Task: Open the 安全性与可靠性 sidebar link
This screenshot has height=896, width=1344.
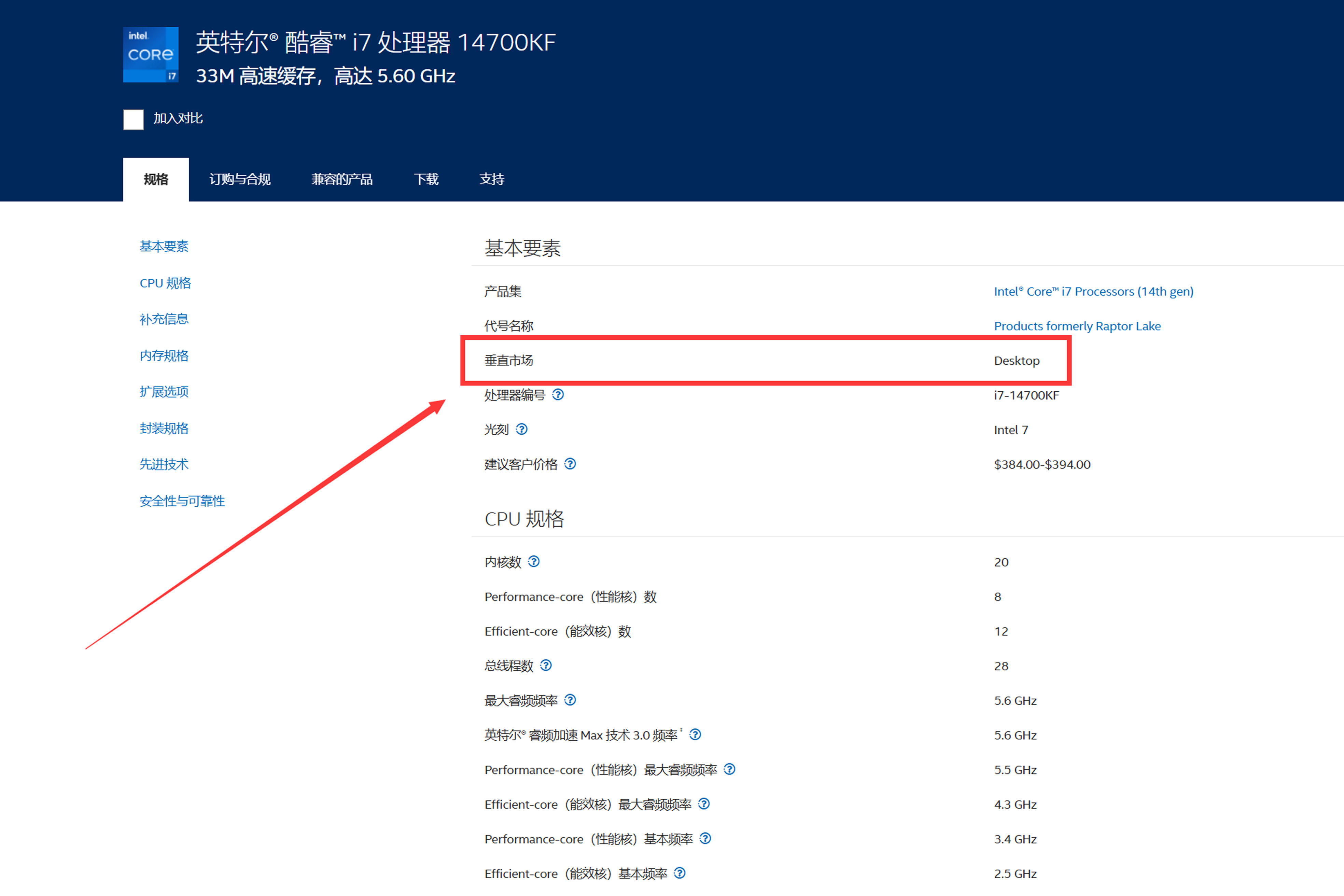Action: [182, 501]
